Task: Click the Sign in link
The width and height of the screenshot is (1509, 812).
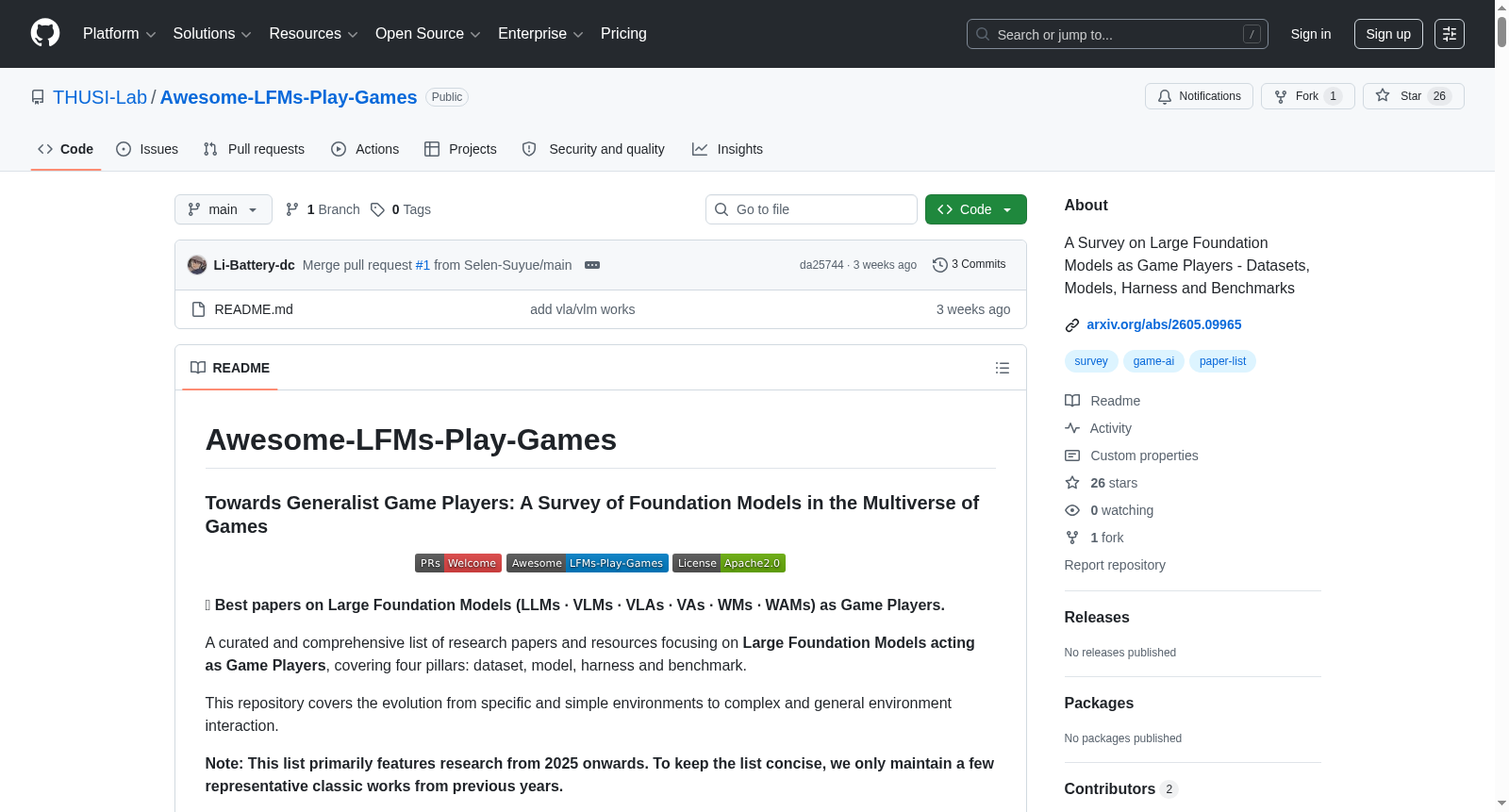Action: click(1311, 34)
